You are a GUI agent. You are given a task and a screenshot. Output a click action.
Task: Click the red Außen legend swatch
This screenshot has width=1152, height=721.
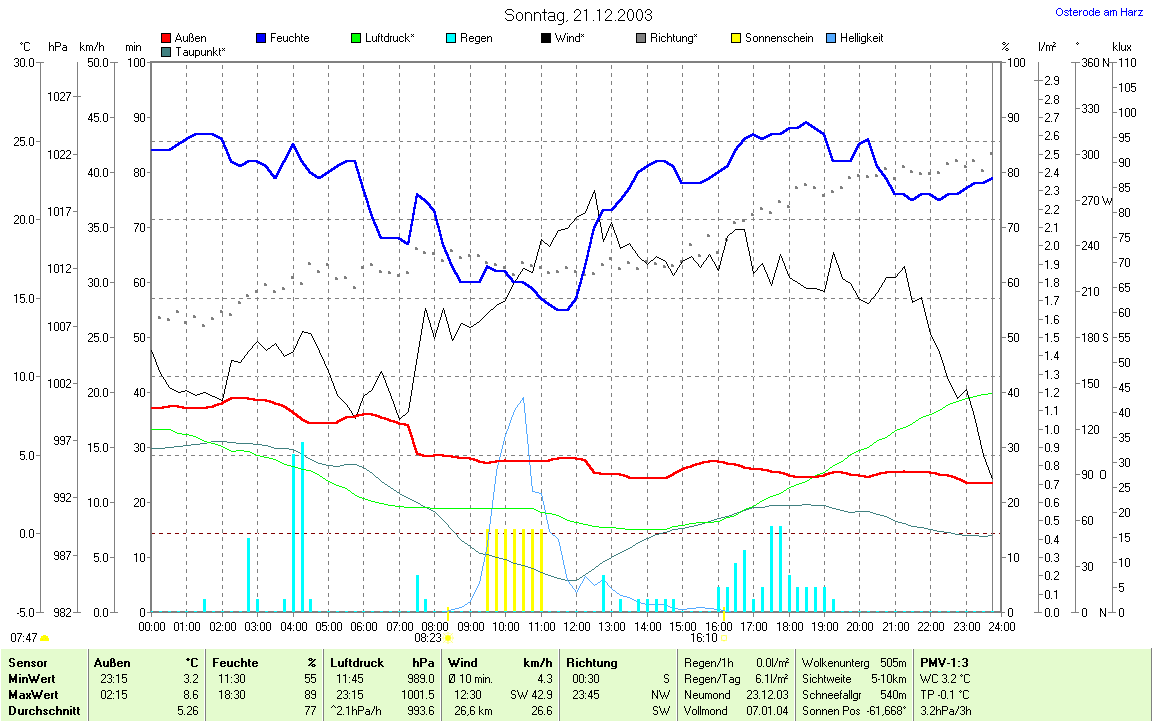[166, 39]
